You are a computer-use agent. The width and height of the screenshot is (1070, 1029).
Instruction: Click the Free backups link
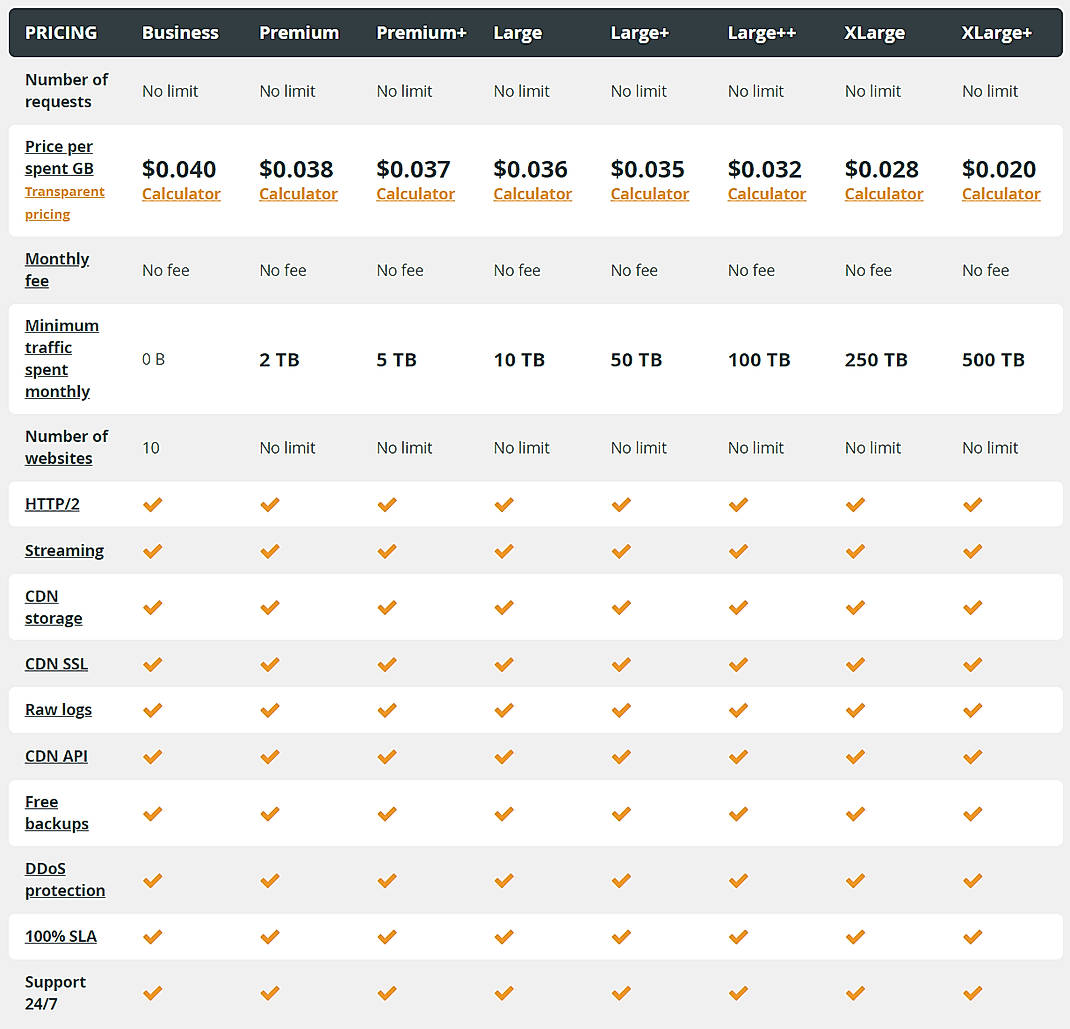pyautogui.click(x=57, y=812)
